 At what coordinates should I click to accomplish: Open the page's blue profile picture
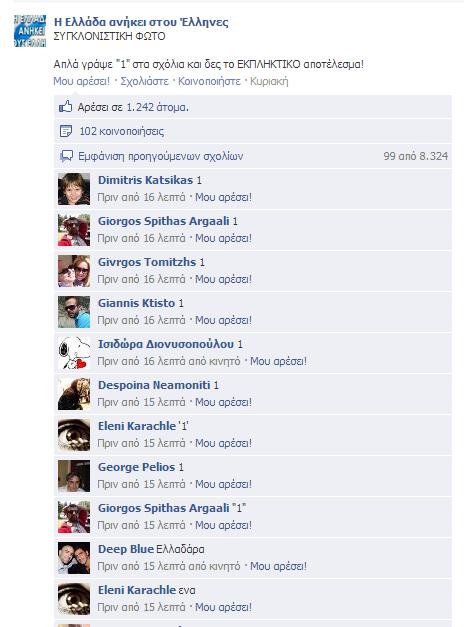tap(30, 31)
